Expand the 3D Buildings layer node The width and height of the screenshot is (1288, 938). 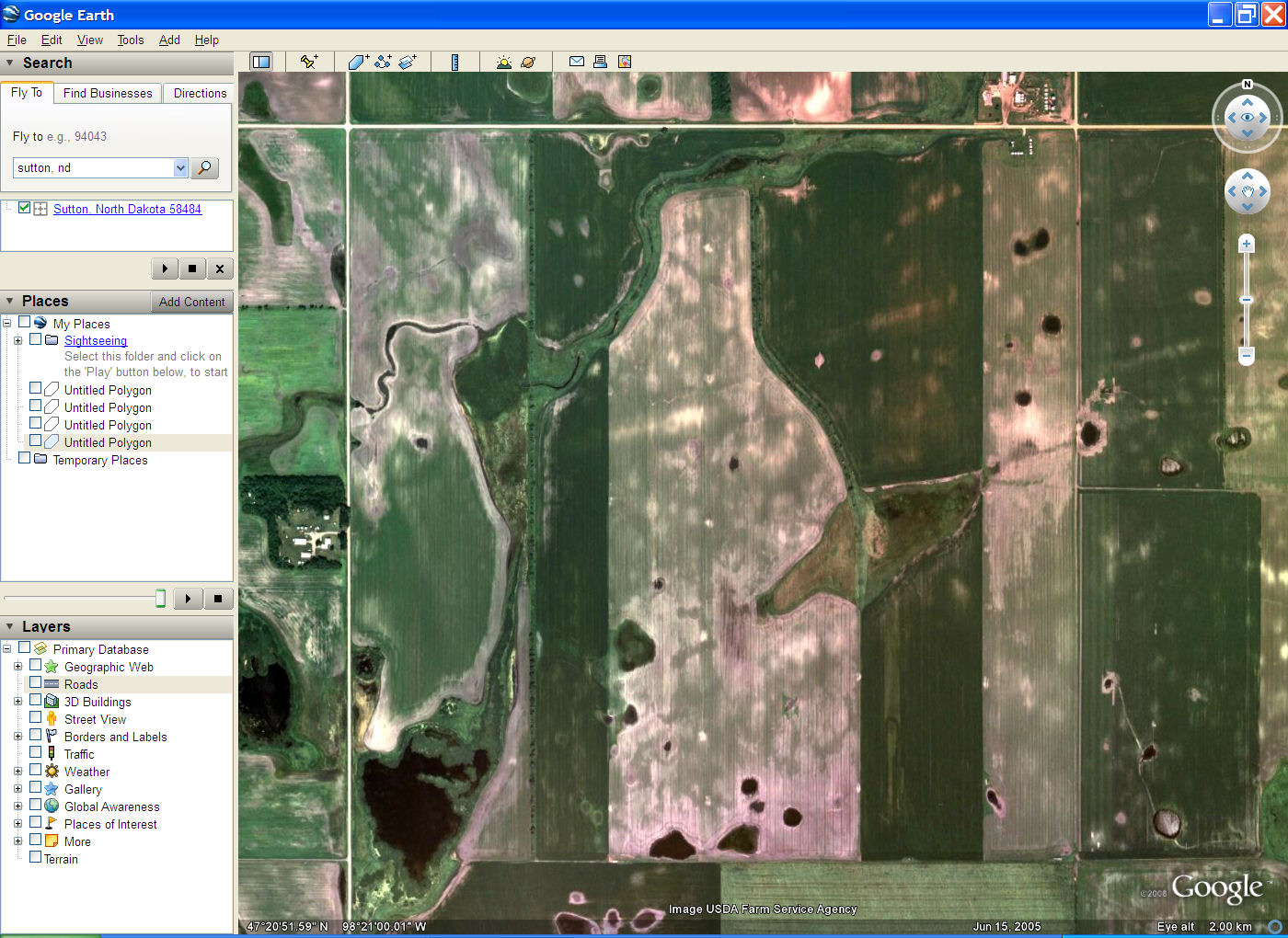(17, 701)
